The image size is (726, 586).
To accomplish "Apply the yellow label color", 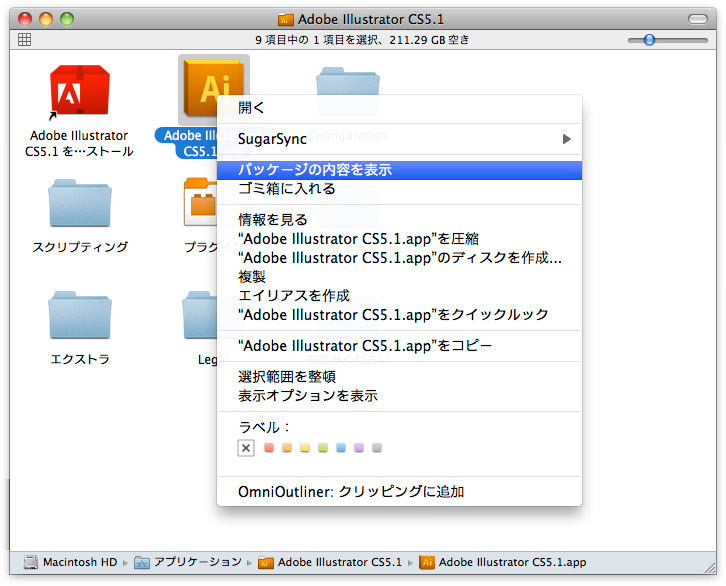I will [305, 448].
